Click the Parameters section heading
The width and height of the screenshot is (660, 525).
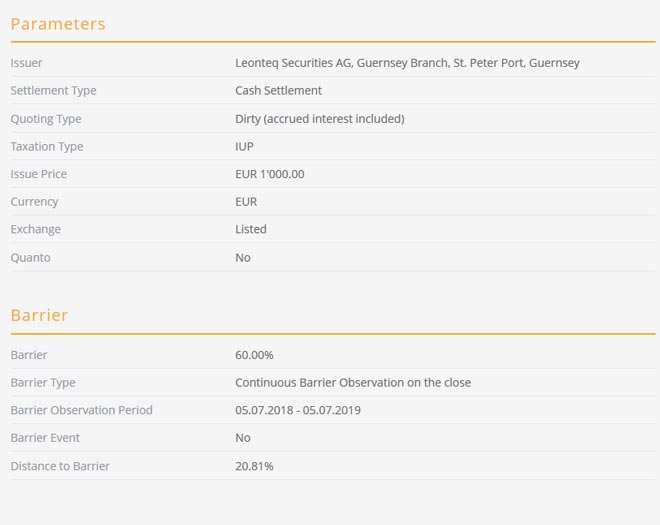click(x=57, y=24)
